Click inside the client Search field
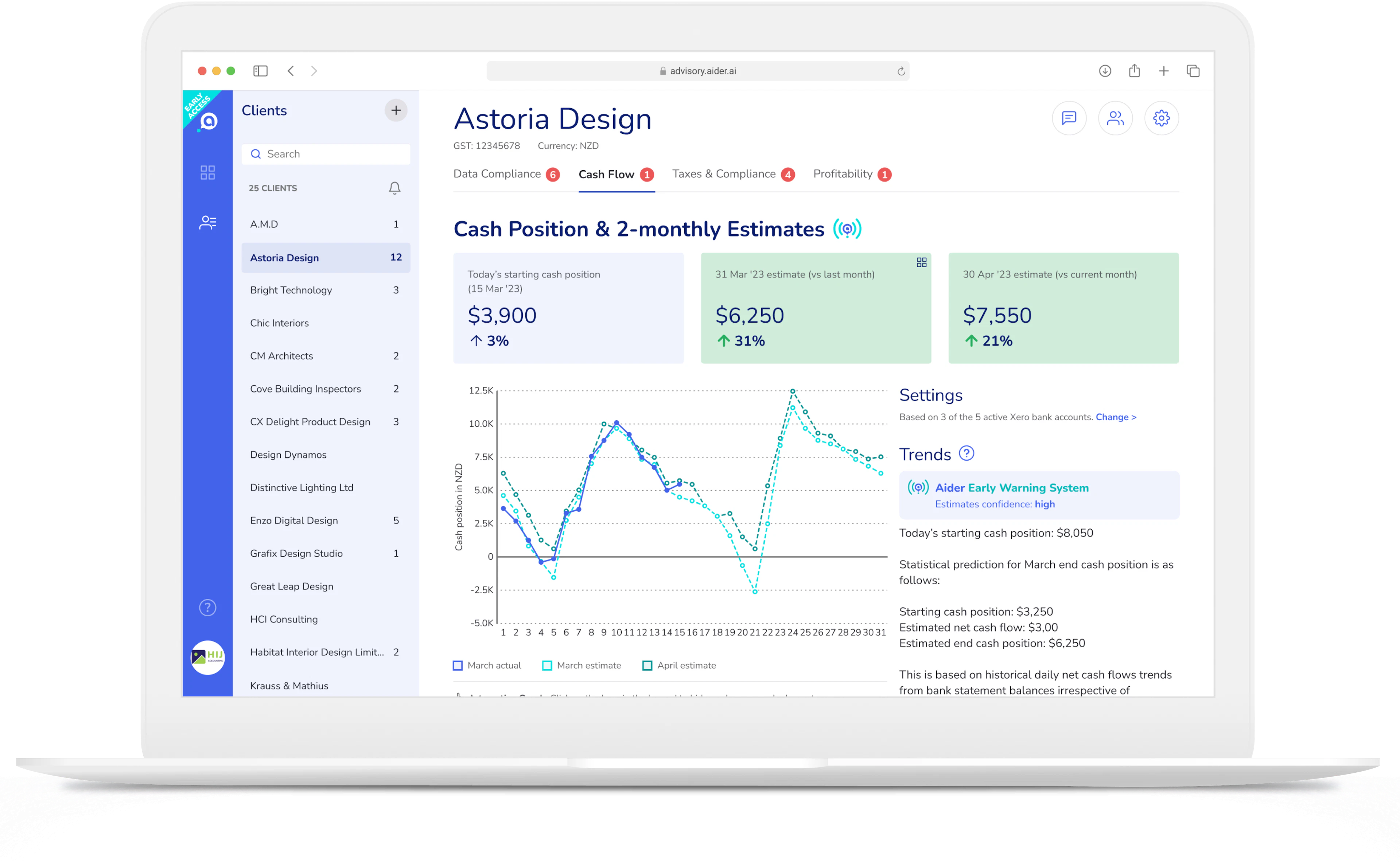Screen dimensions: 1400x862 [326, 153]
